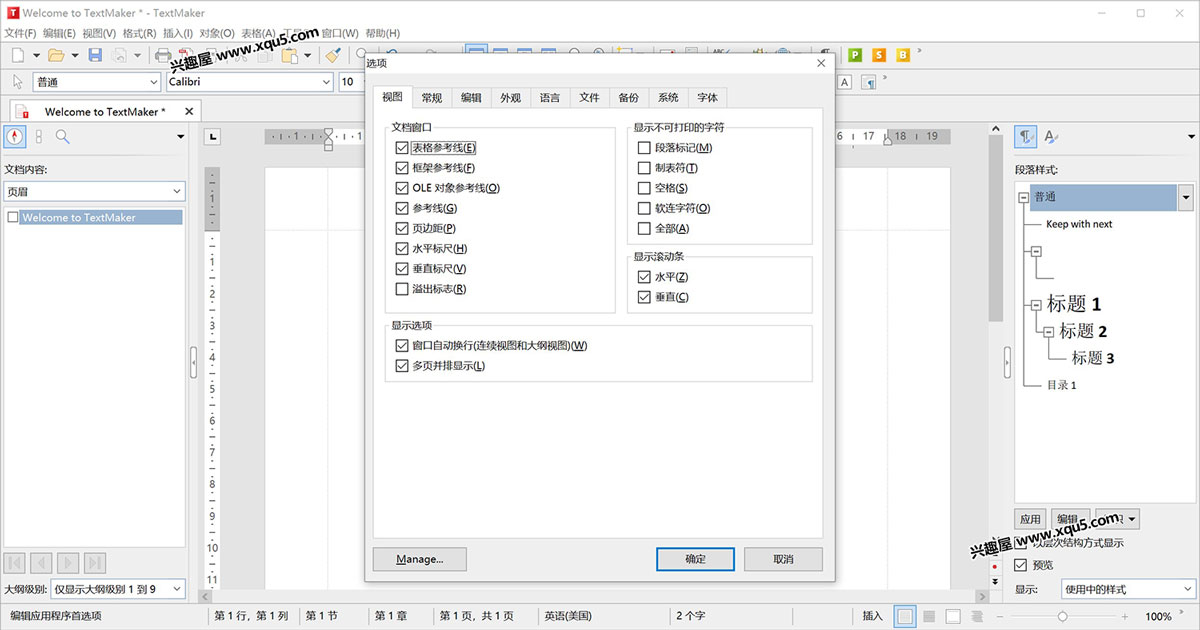Click the red dot browse button near scrollbar
This screenshot has width=1200, height=630.
click(x=995, y=566)
